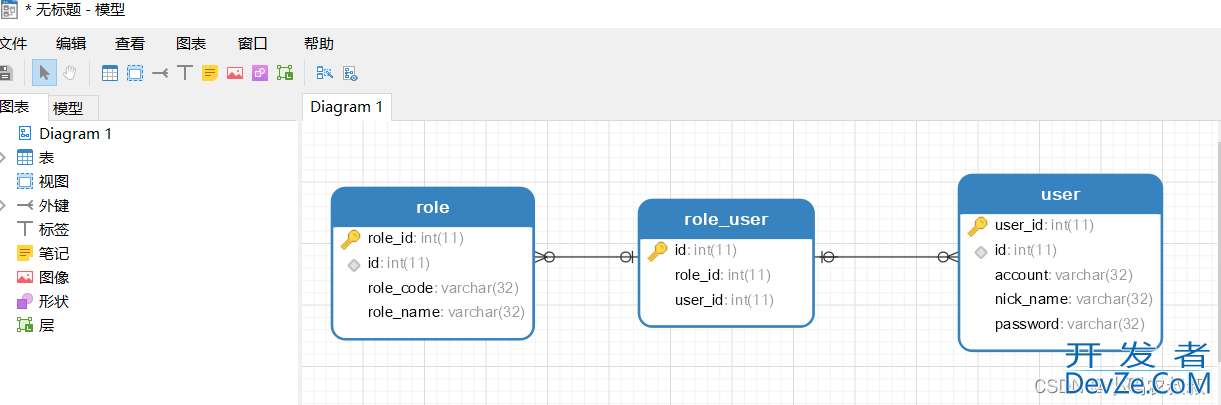Click the auto layout toolbar icon
This screenshot has width=1221, height=405.
tap(324, 73)
